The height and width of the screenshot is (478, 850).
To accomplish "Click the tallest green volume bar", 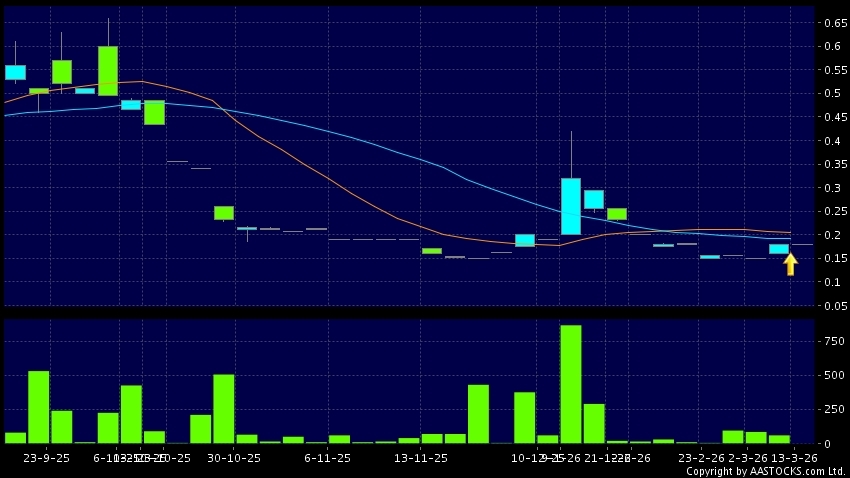I will [x=571, y=384].
